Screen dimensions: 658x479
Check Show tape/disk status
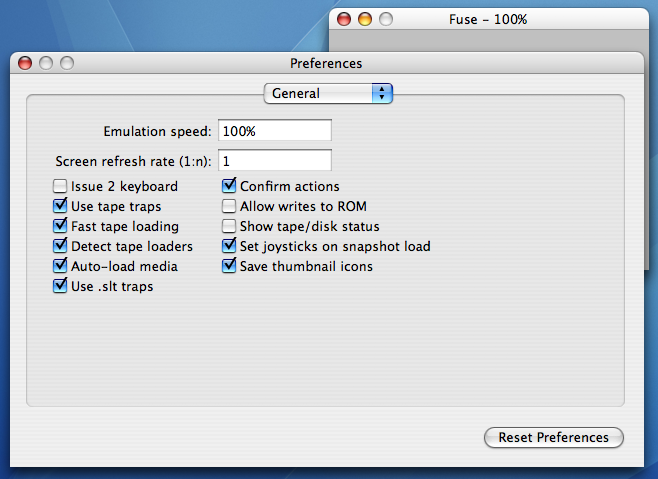click(229, 227)
